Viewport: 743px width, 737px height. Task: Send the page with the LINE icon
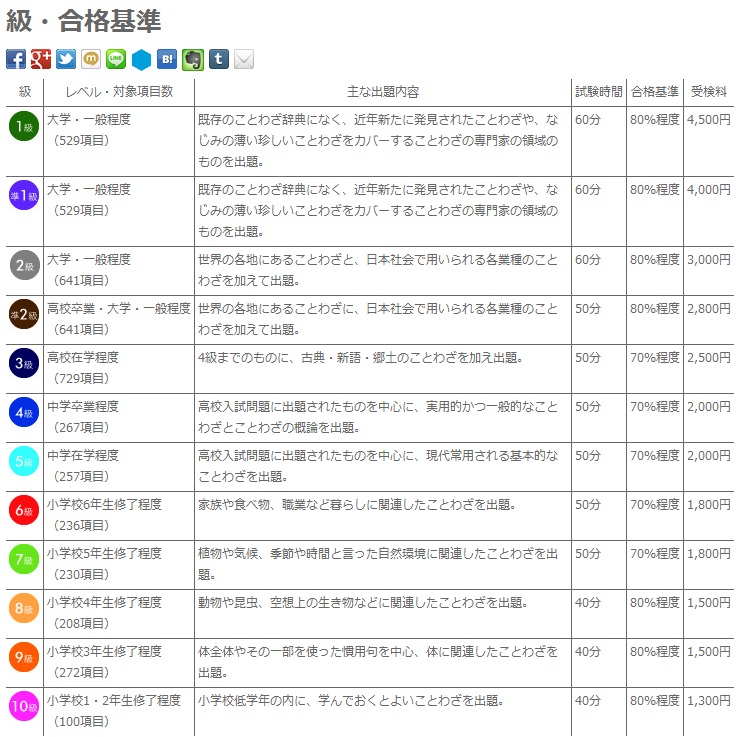coord(116,59)
